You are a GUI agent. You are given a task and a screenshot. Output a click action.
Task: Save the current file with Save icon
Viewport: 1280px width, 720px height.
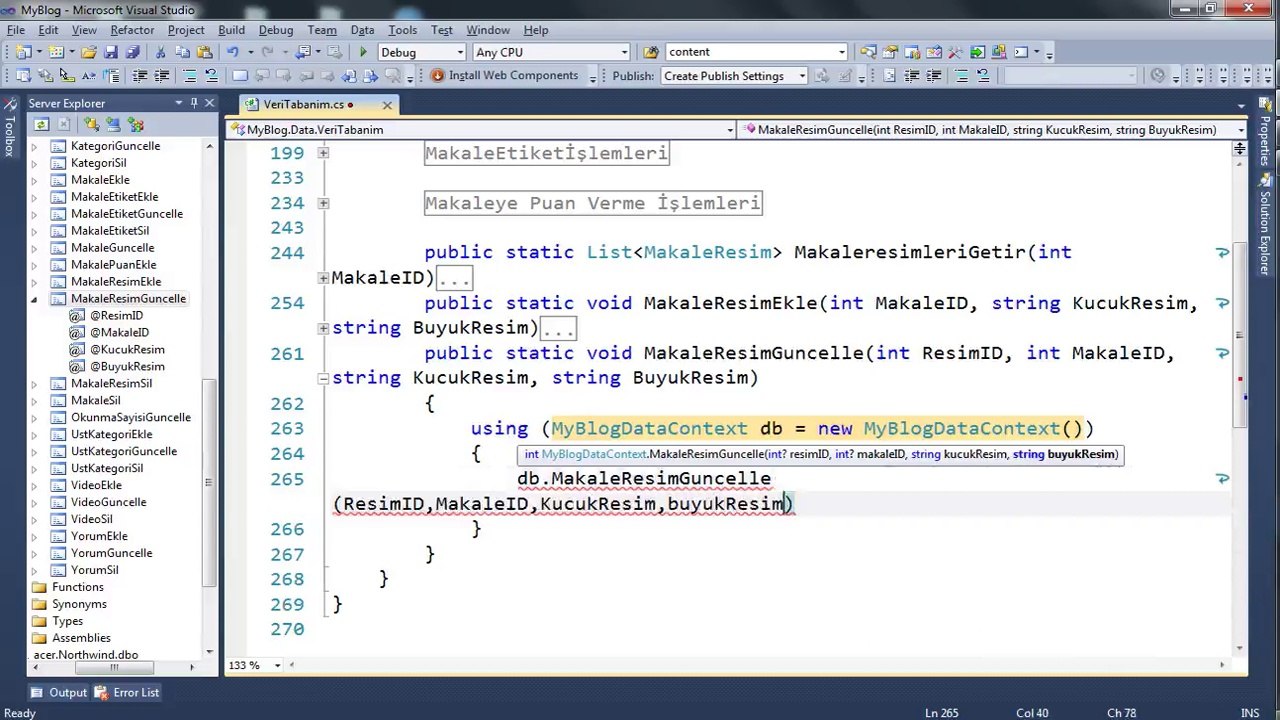click(x=111, y=52)
